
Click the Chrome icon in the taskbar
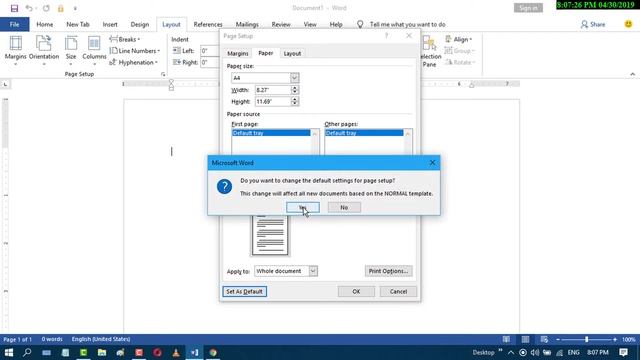213,352
